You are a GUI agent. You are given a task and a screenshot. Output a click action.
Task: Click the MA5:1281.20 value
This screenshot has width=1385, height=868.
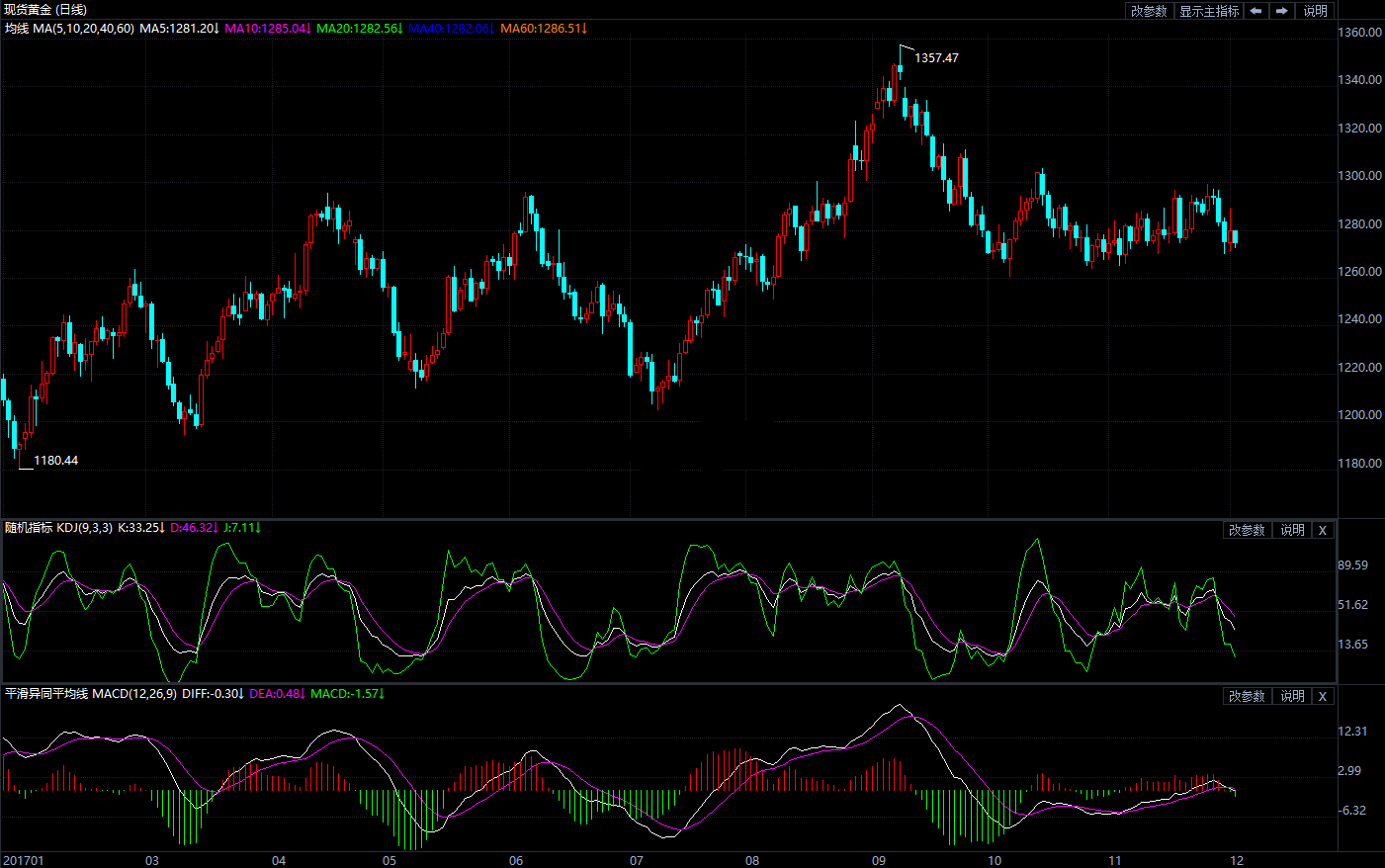pyautogui.click(x=179, y=29)
